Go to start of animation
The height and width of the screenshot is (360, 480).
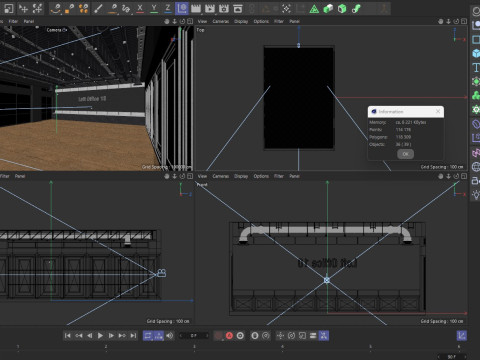point(67,335)
